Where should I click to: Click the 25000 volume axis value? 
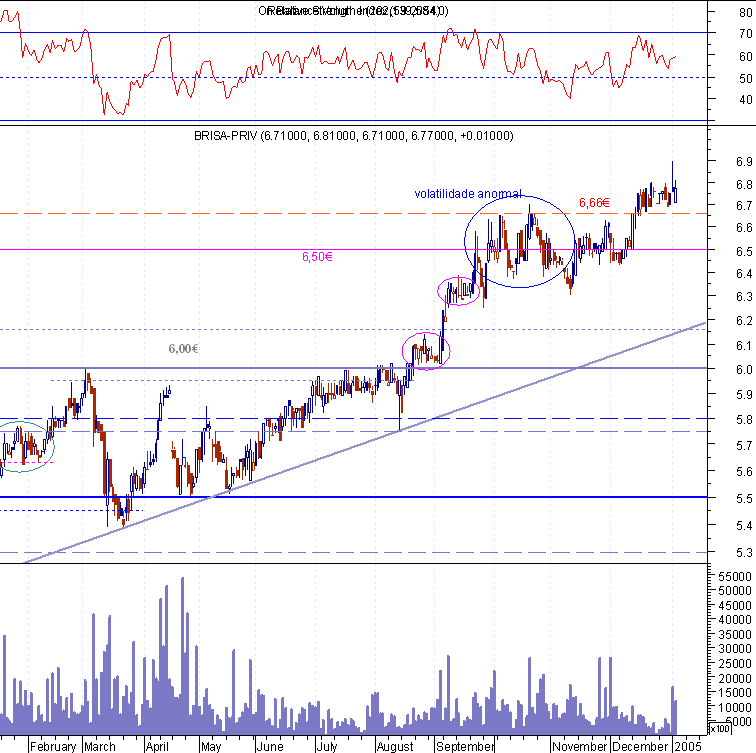(x=735, y=664)
